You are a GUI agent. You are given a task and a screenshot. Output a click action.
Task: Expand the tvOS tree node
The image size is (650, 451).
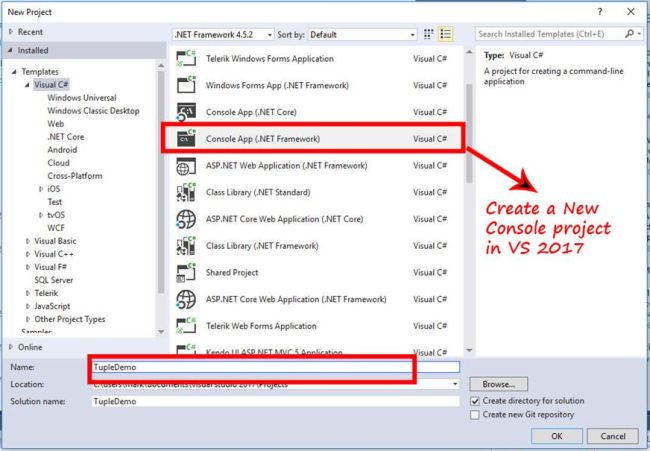41,215
